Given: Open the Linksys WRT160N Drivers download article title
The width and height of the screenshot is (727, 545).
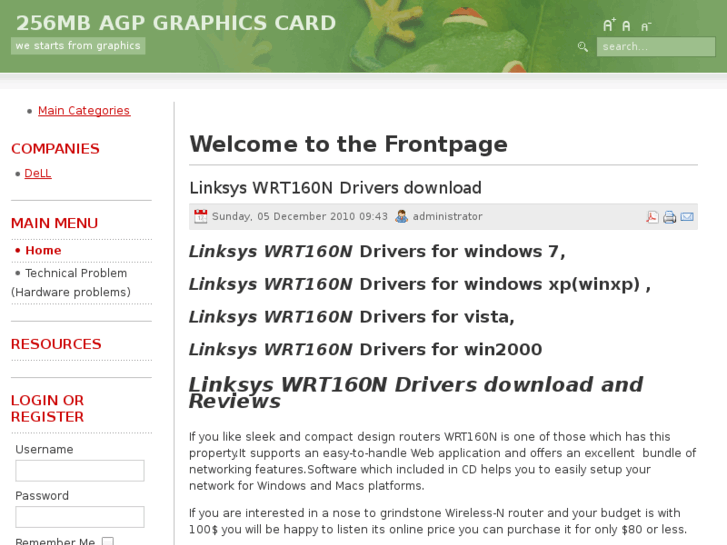Looking at the screenshot, I should click(x=336, y=188).
